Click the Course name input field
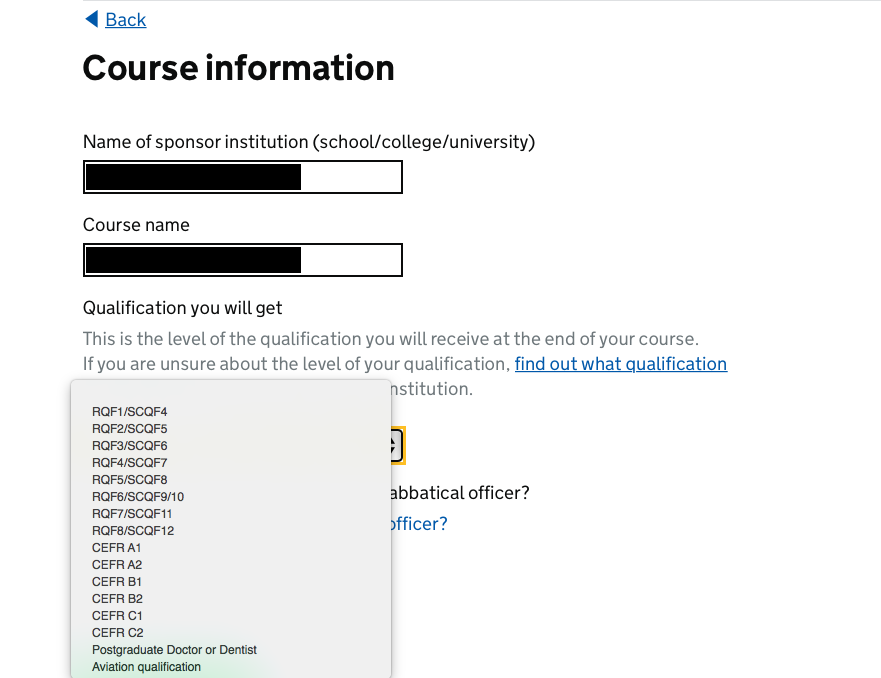The width and height of the screenshot is (881, 678). tap(243, 260)
